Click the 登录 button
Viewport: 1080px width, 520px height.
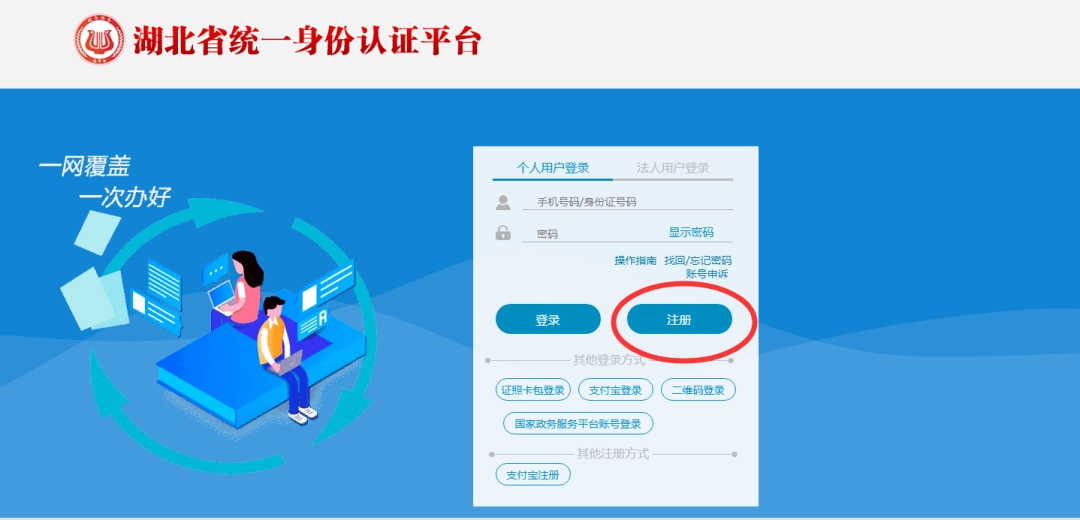[548, 320]
